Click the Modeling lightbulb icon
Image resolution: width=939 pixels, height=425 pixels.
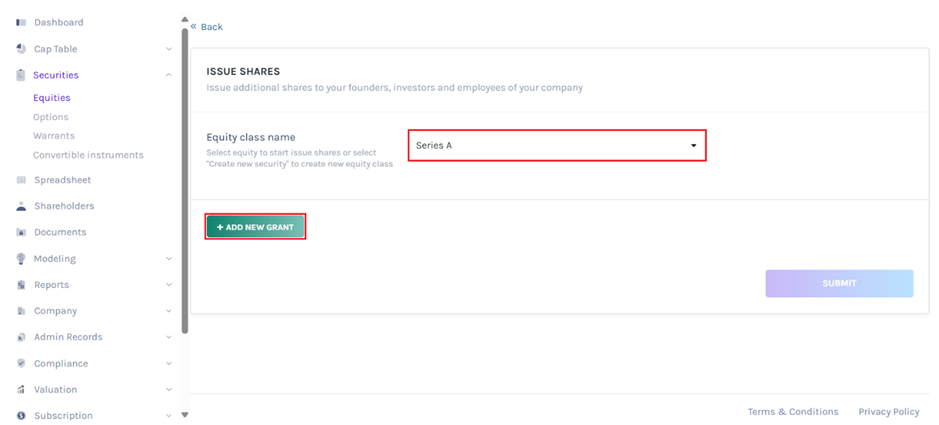coord(21,258)
